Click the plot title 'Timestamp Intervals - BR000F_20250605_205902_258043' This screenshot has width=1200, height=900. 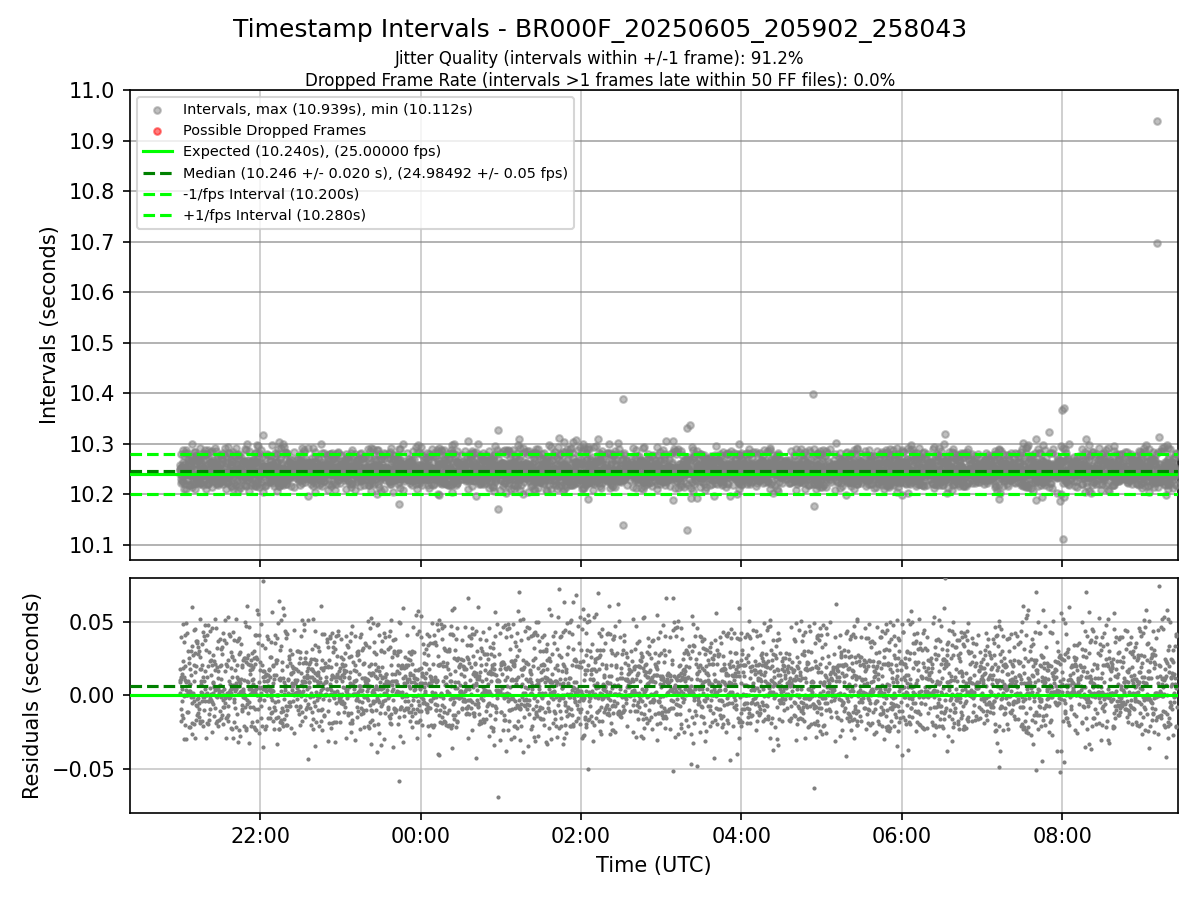tap(600, 29)
